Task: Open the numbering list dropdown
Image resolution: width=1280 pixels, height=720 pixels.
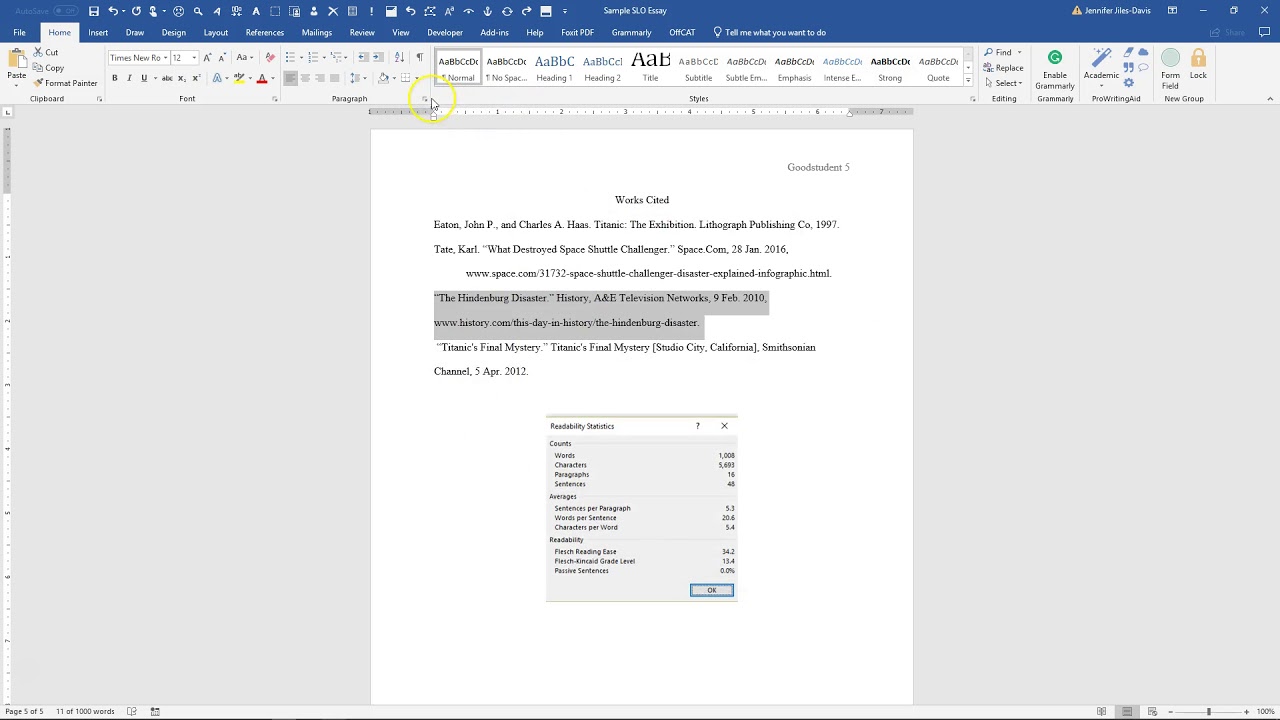Action: tap(325, 57)
